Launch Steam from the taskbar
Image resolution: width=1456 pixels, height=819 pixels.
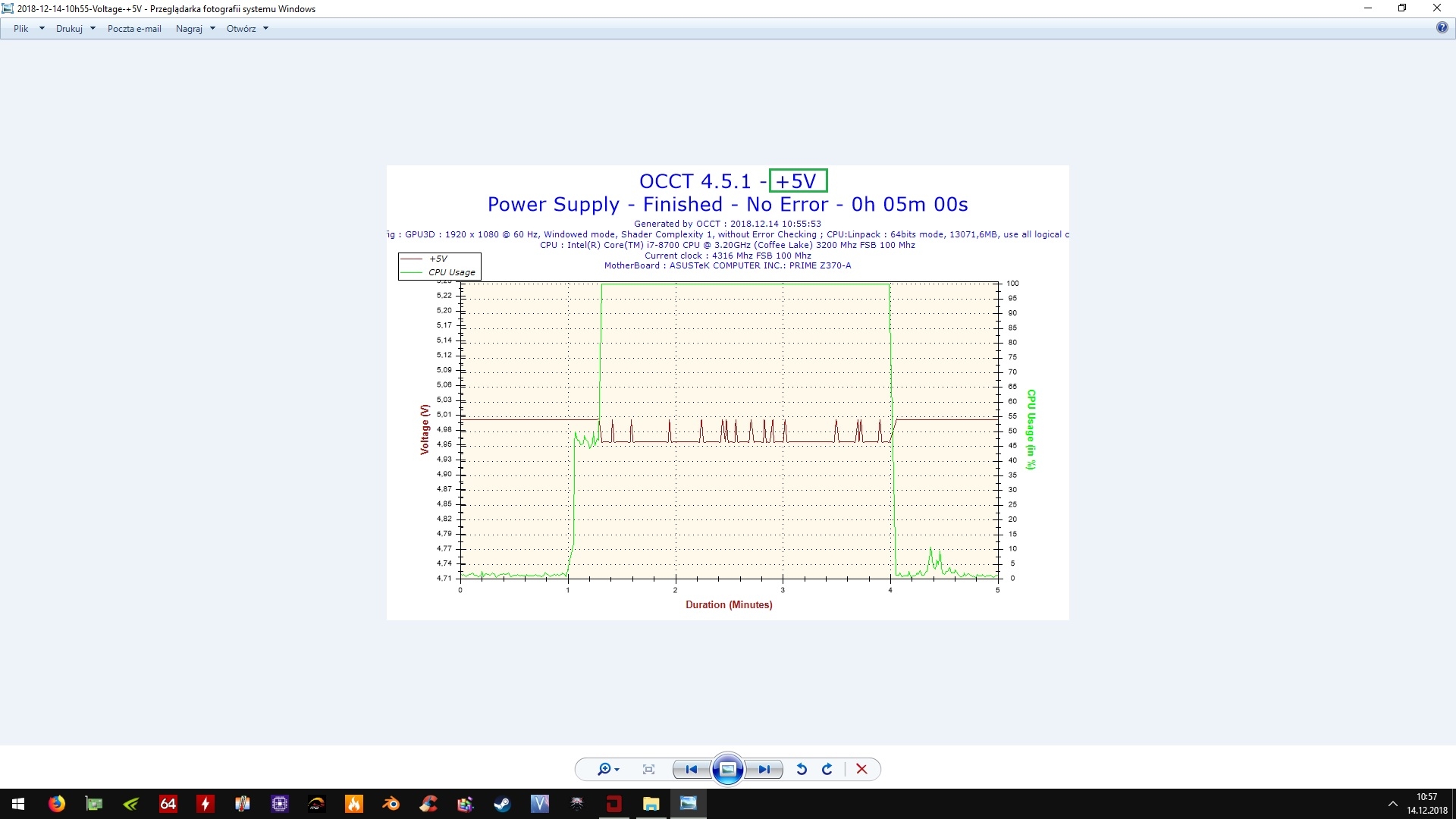pos(502,804)
